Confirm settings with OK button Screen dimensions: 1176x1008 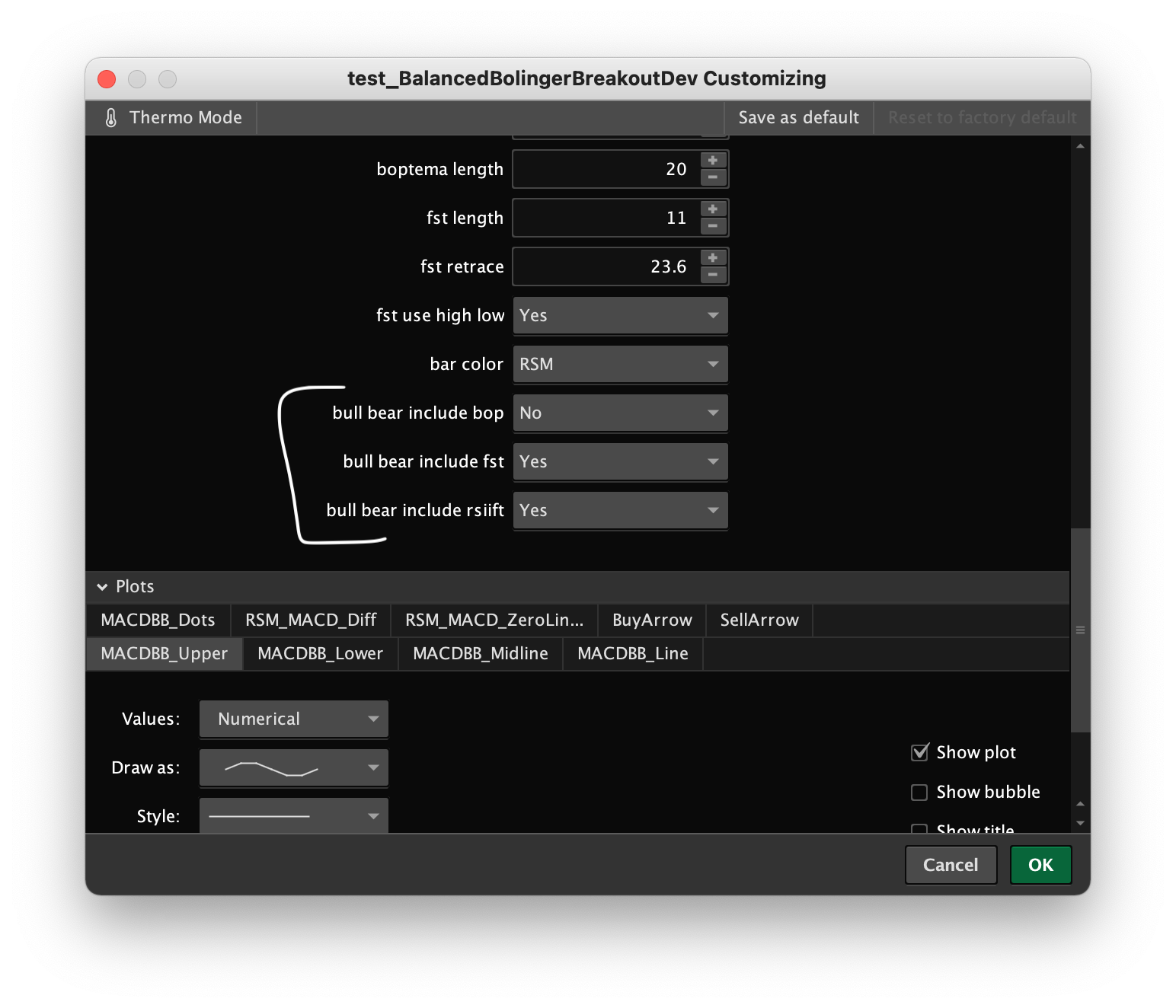click(1040, 865)
